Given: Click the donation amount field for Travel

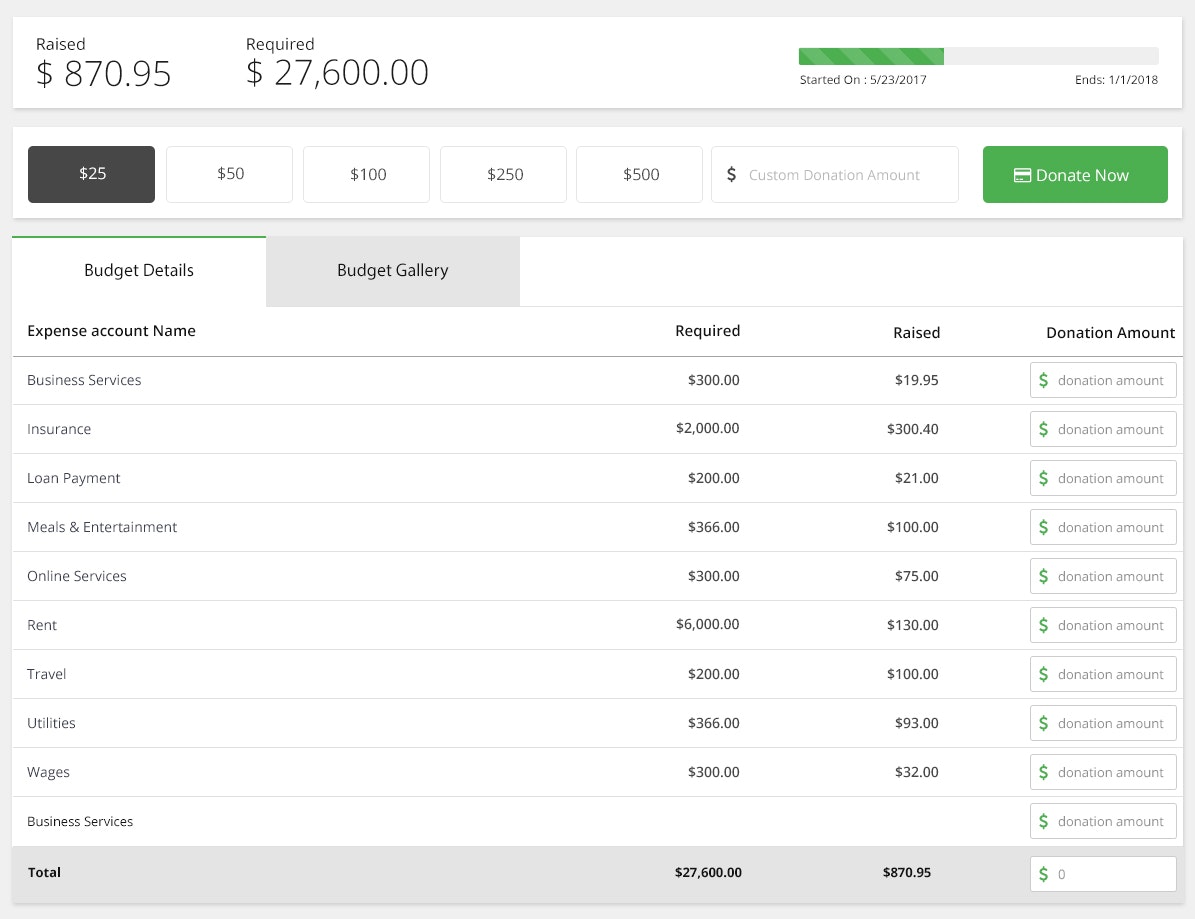Looking at the screenshot, I should point(1103,674).
